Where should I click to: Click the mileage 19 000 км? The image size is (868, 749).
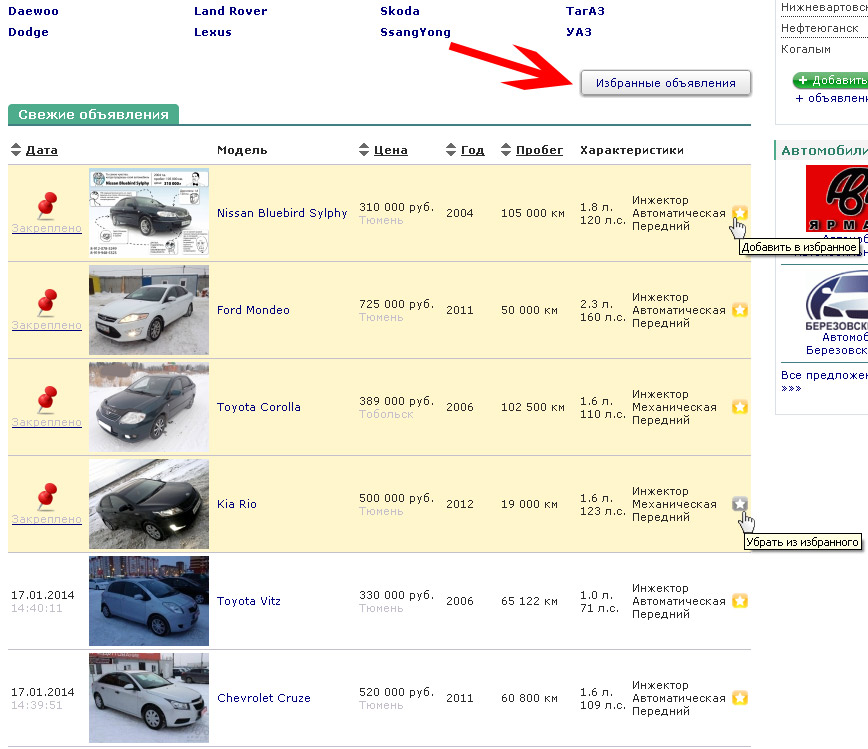tap(529, 504)
